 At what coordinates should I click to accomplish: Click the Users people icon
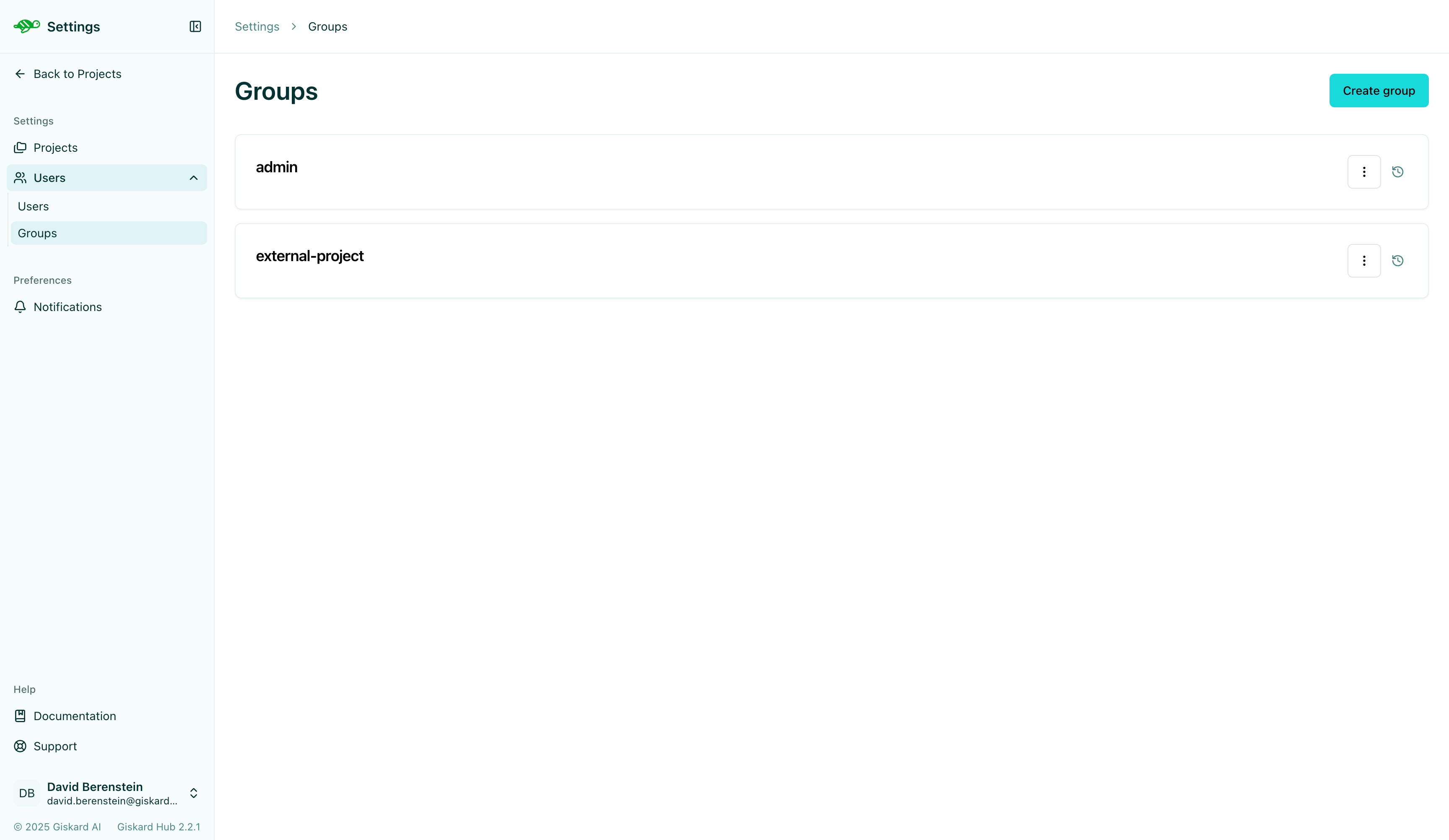(20, 178)
